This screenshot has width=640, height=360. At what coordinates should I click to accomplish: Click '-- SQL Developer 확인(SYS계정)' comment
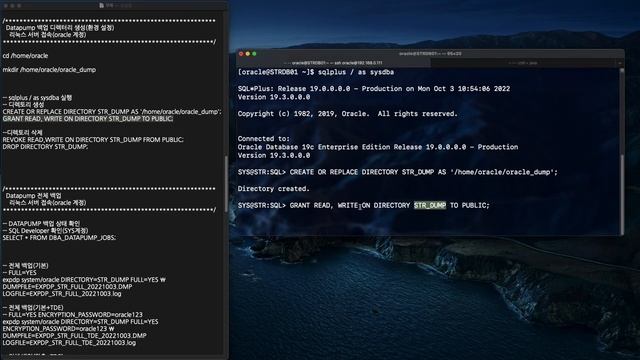45,231
